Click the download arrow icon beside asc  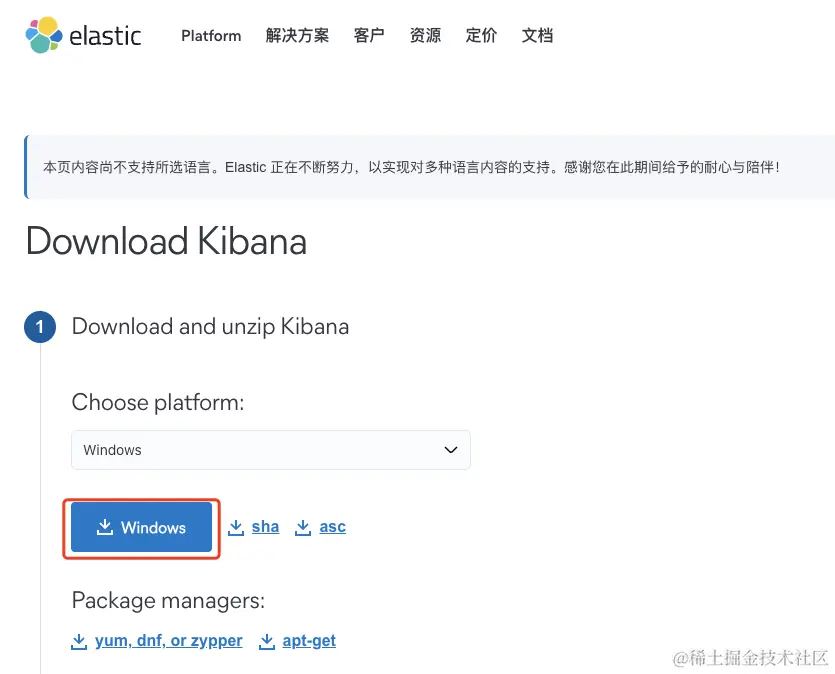click(303, 527)
